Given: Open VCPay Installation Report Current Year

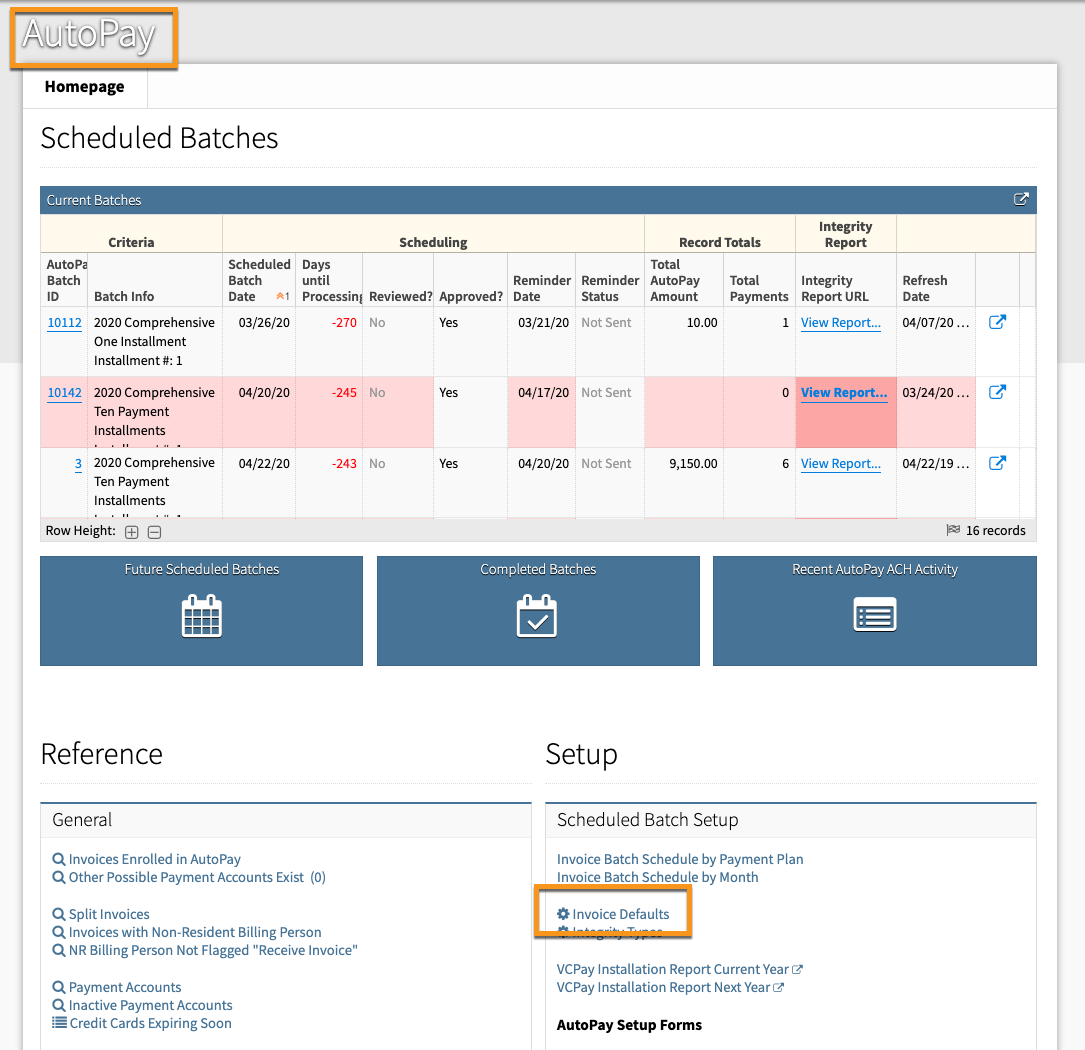Looking at the screenshot, I should point(673,969).
